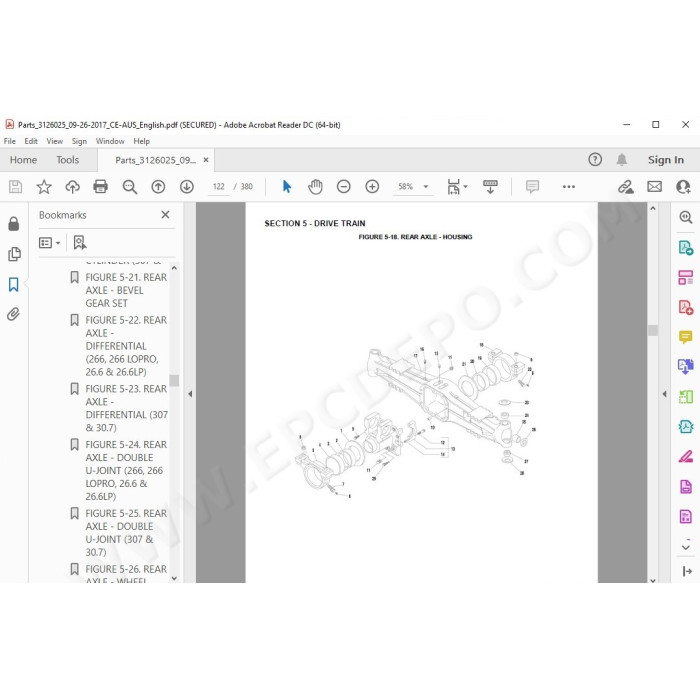Image resolution: width=700 pixels, height=700 pixels.
Task: Click the Save file icon
Action: (15, 187)
